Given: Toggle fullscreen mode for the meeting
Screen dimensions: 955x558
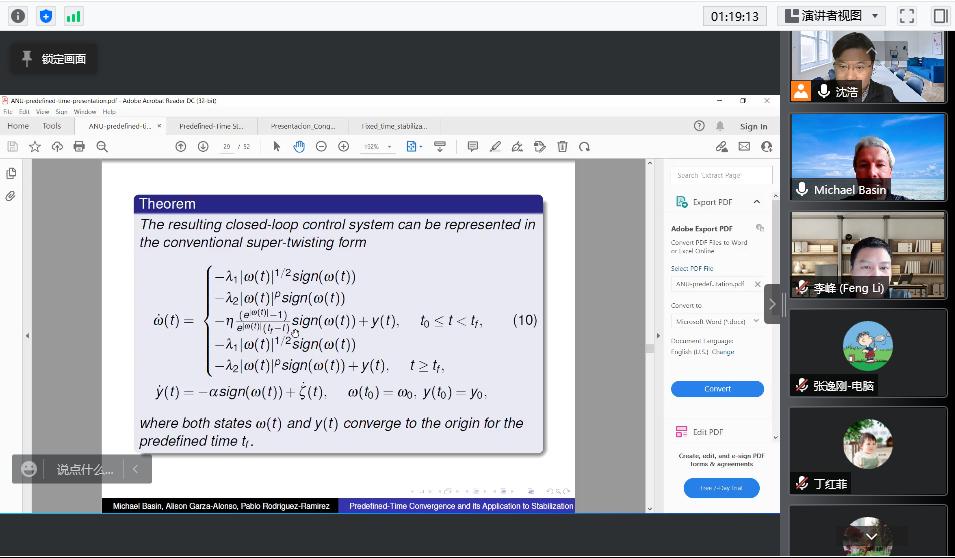Looking at the screenshot, I should (x=907, y=15).
